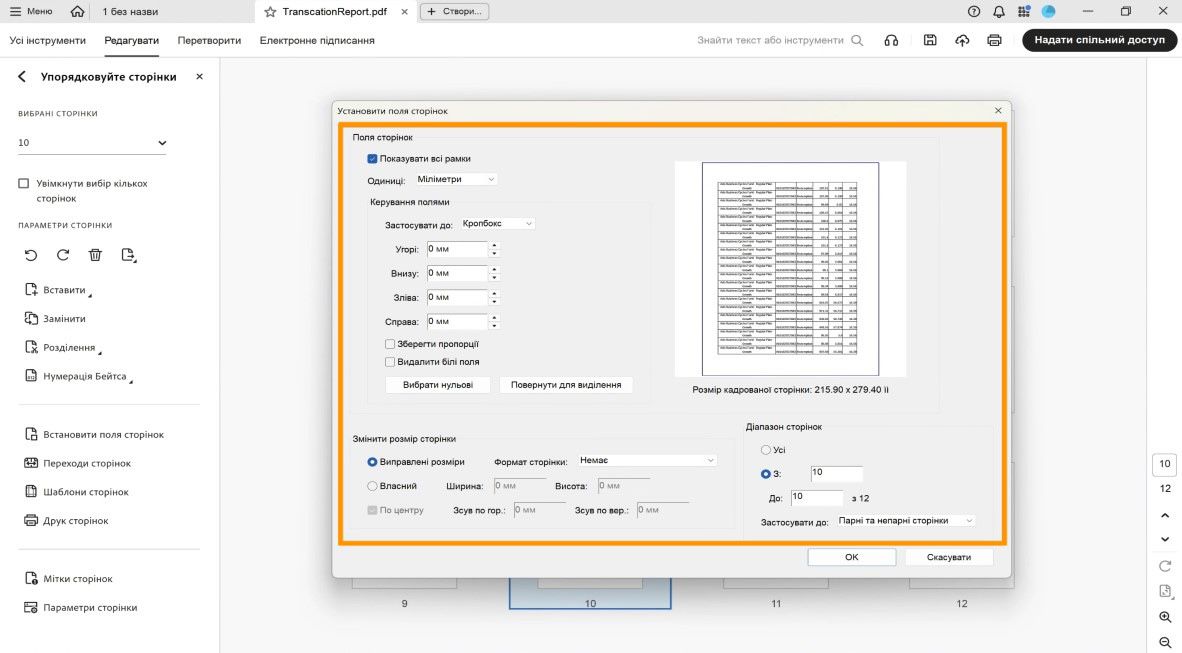Click the print icon in toolbar
1182x653 pixels.
tap(994, 40)
